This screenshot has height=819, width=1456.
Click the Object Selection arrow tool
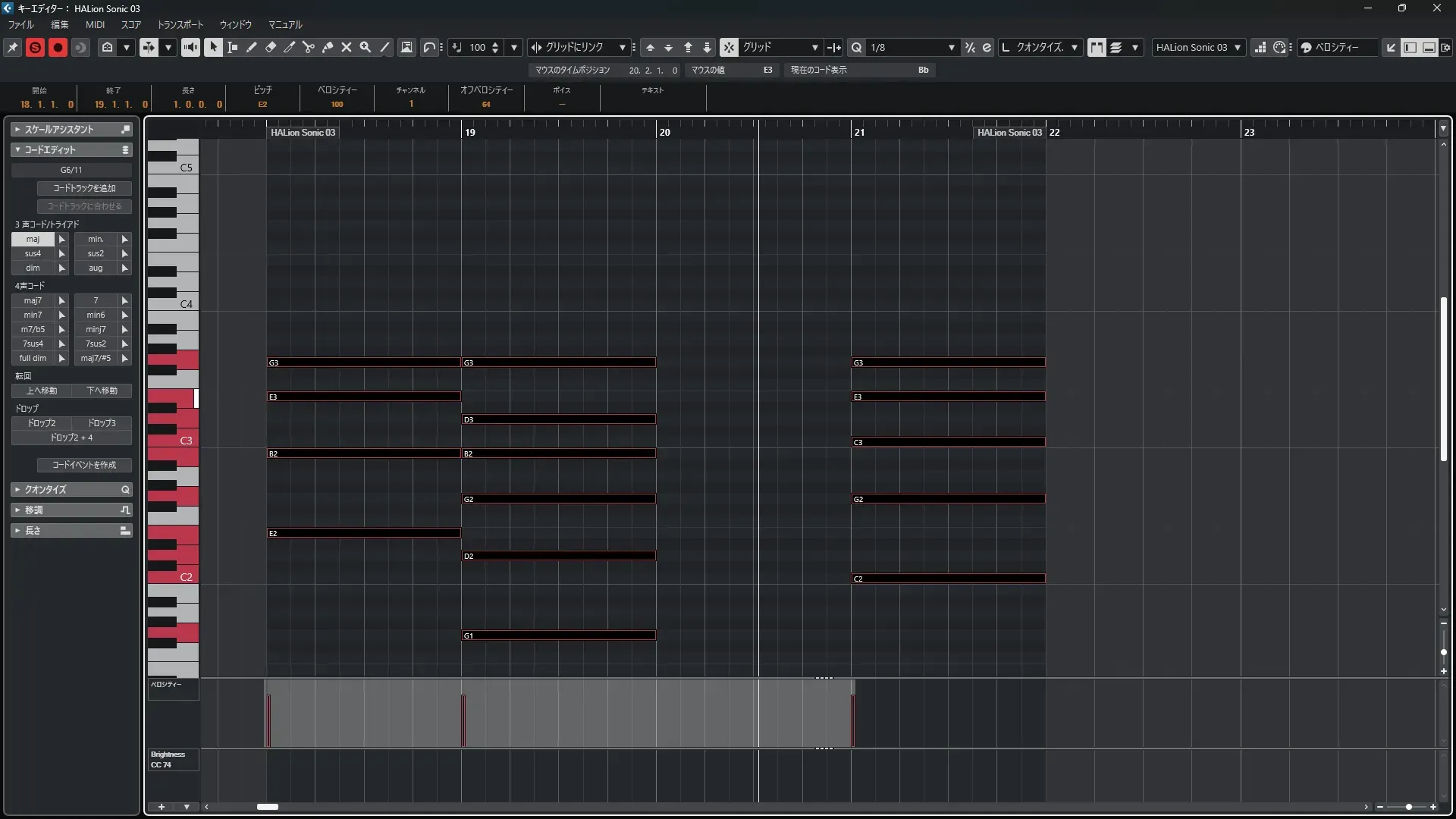pos(213,47)
